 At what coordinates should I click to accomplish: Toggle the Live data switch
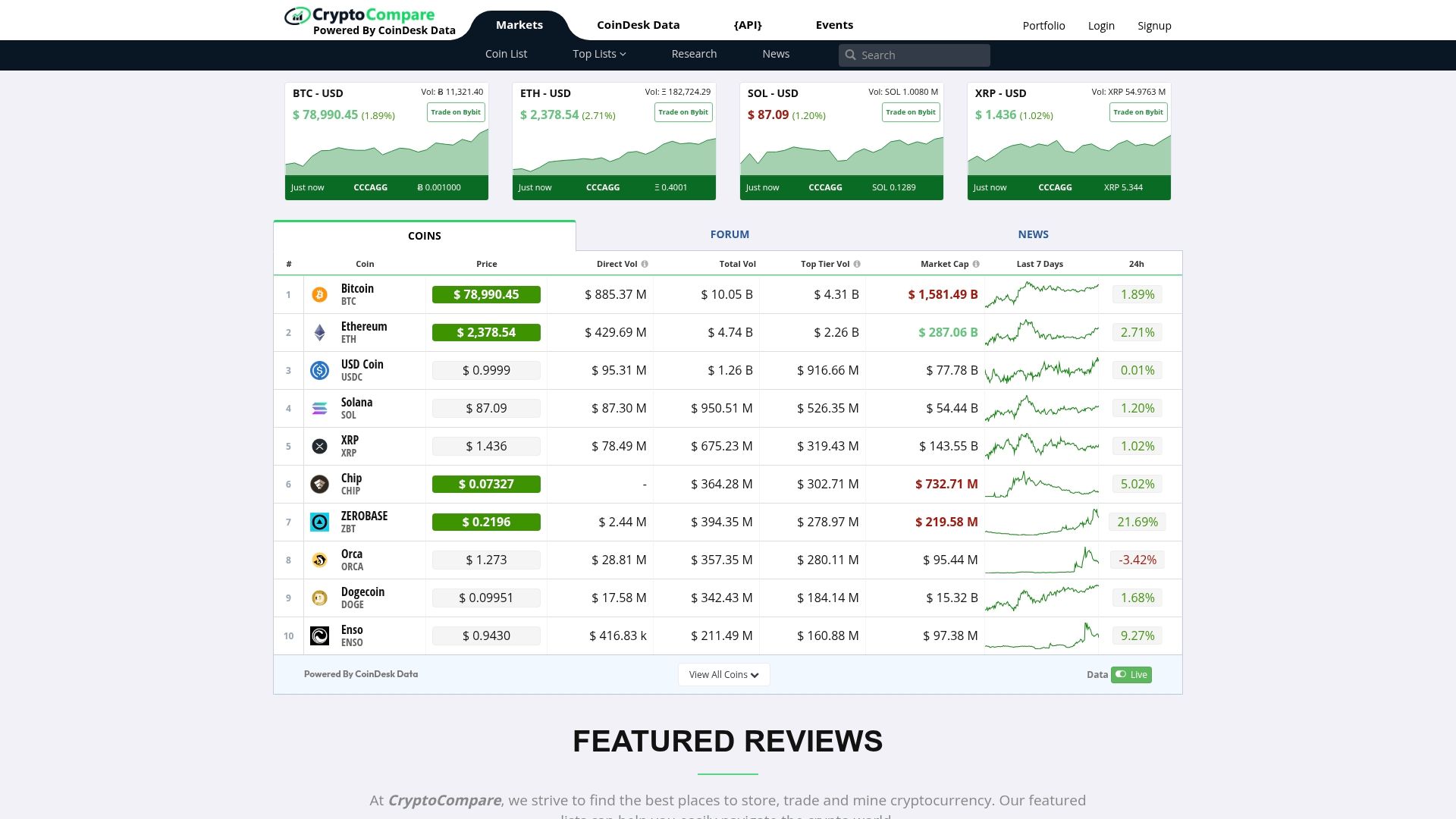(x=1131, y=675)
